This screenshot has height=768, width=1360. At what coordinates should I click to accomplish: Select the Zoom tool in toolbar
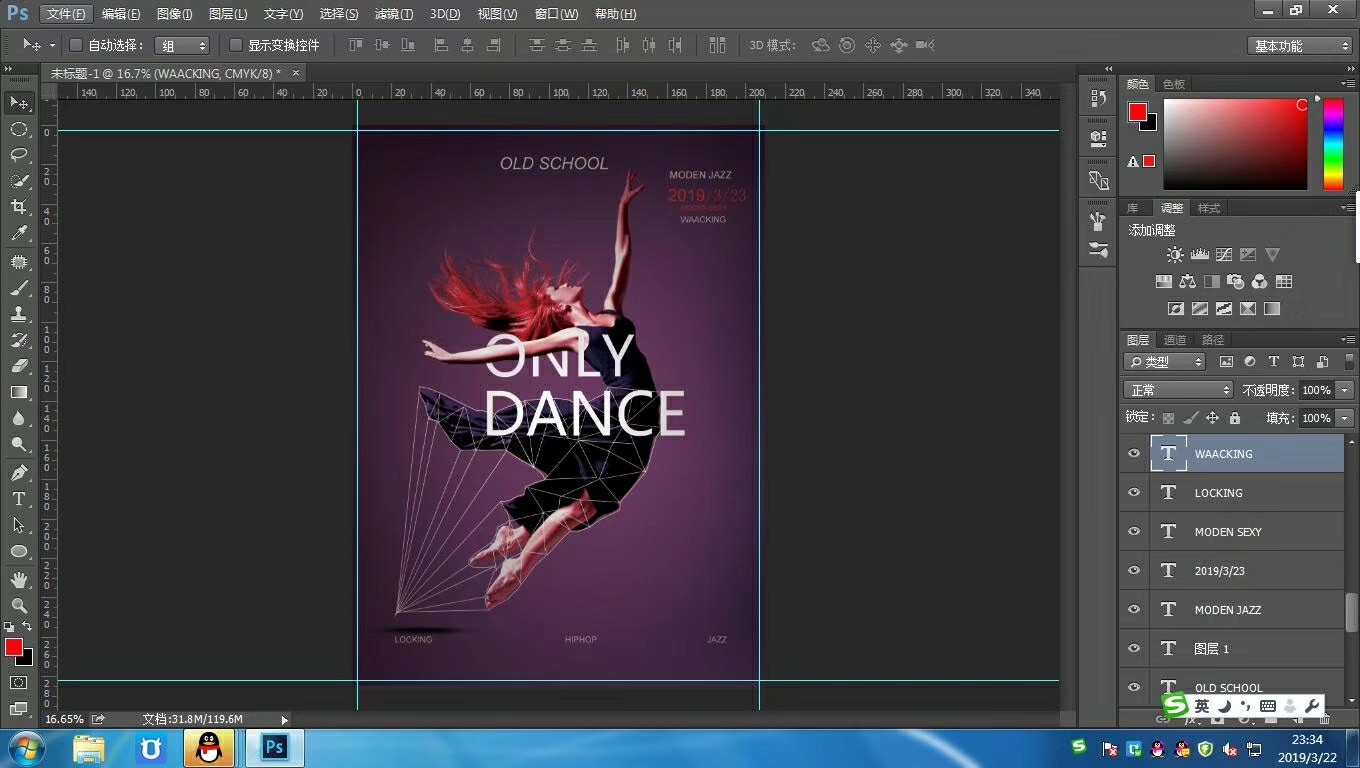(19, 606)
